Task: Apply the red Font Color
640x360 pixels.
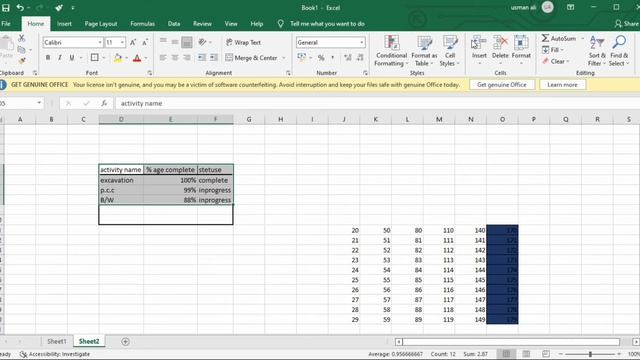Action: coord(137,58)
